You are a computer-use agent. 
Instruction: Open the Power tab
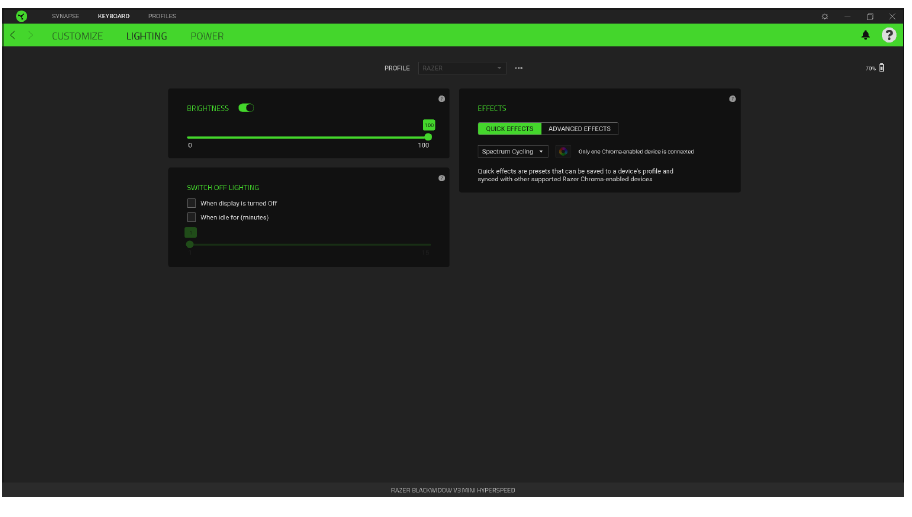coord(207,36)
